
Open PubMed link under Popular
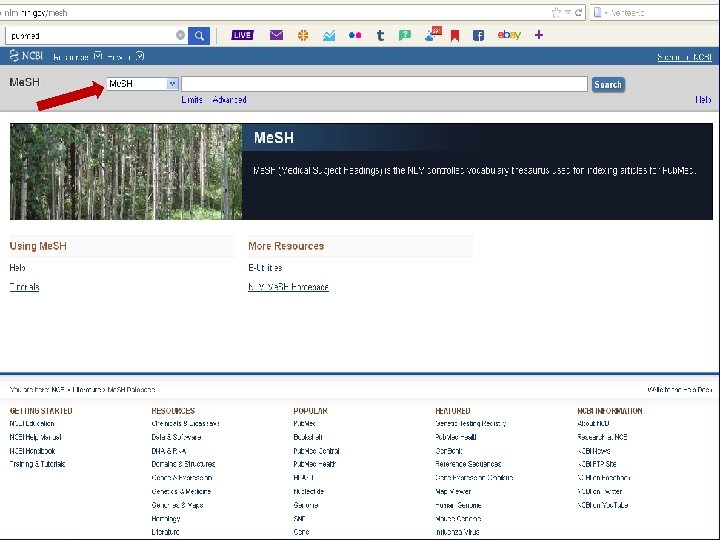(x=304, y=423)
